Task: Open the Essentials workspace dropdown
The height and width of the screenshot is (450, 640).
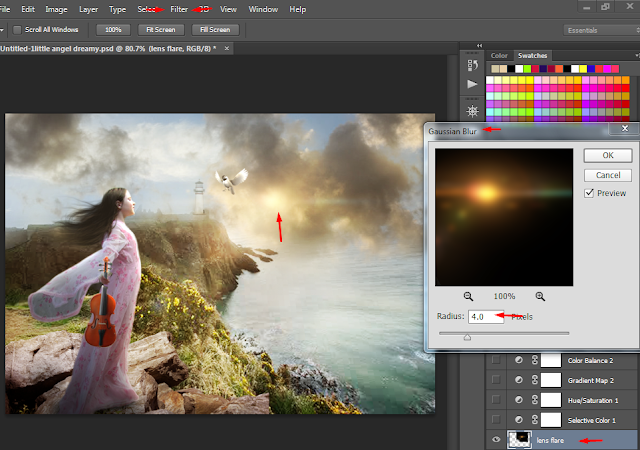Action: [602, 30]
